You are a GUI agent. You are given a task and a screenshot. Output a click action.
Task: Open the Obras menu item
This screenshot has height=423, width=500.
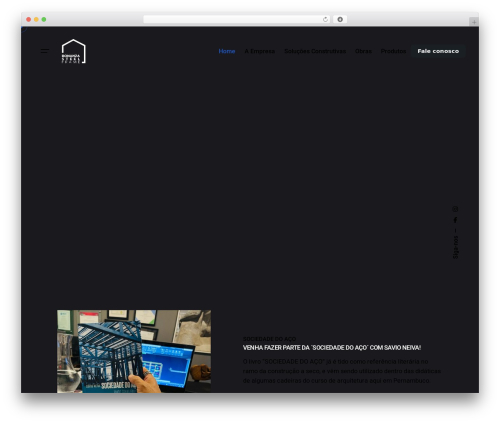click(x=363, y=51)
